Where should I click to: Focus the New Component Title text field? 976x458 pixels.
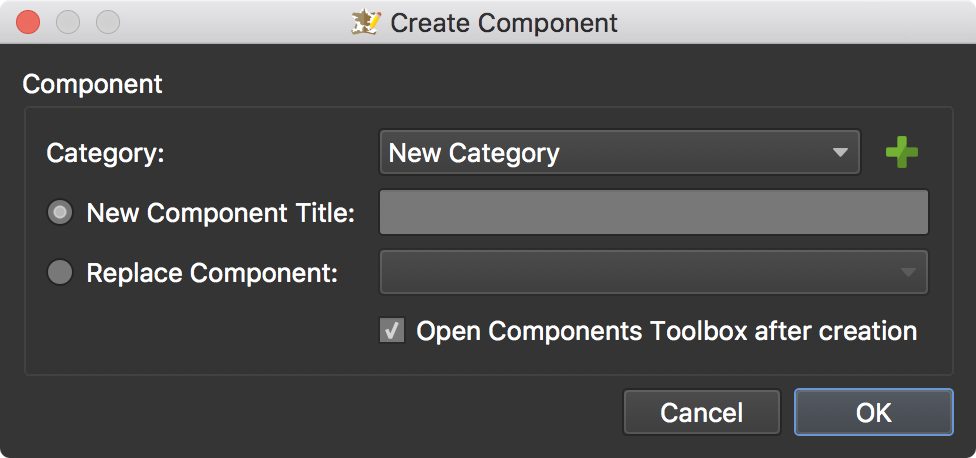654,212
